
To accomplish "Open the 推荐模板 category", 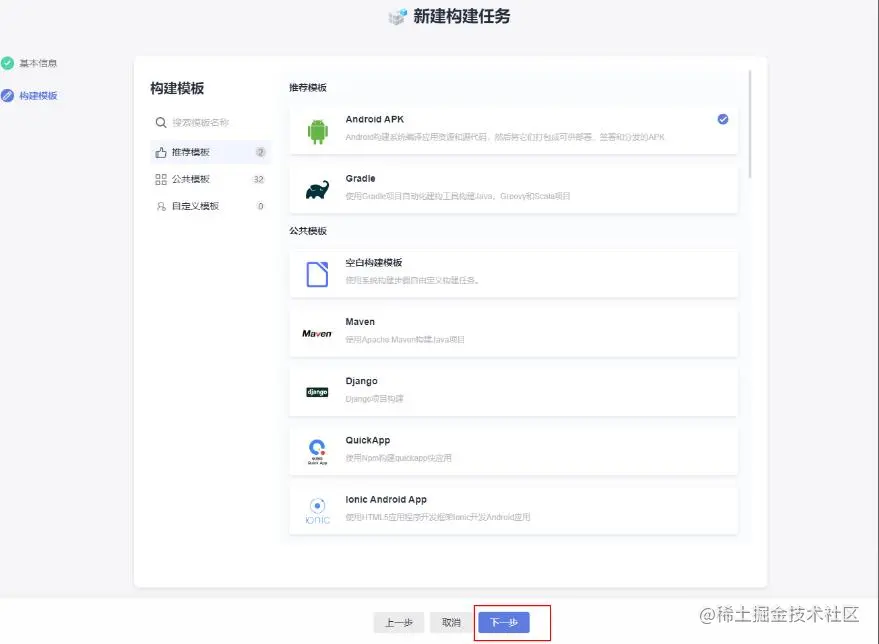I will click(x=211, y=152).
